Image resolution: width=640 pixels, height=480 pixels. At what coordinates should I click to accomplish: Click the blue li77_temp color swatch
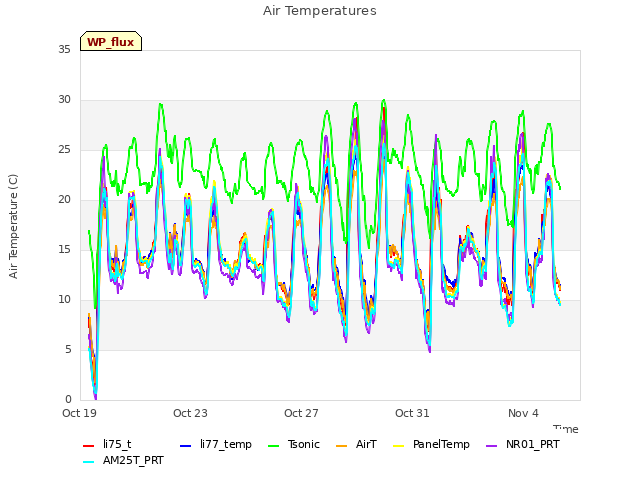tap(186, 446)
